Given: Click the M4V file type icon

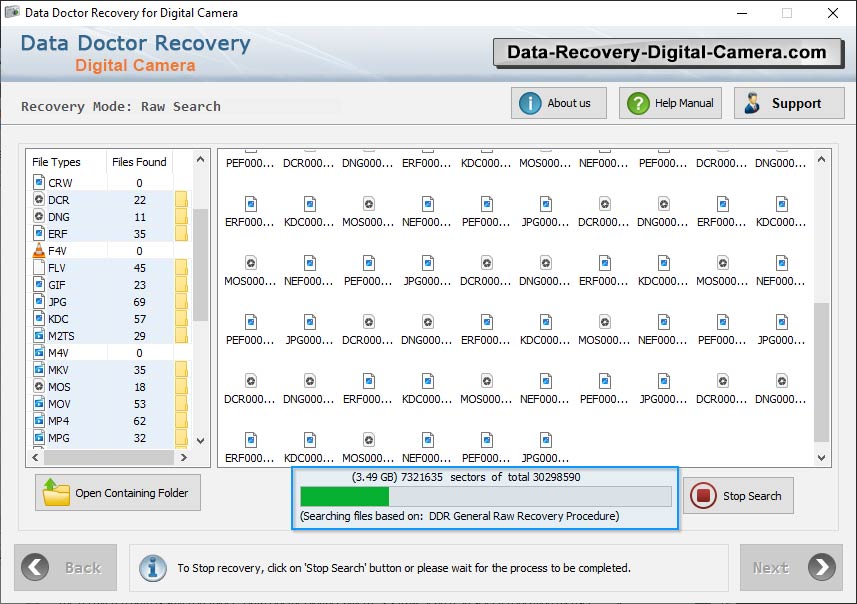Looking at the screenshot, I should (39, 353).
